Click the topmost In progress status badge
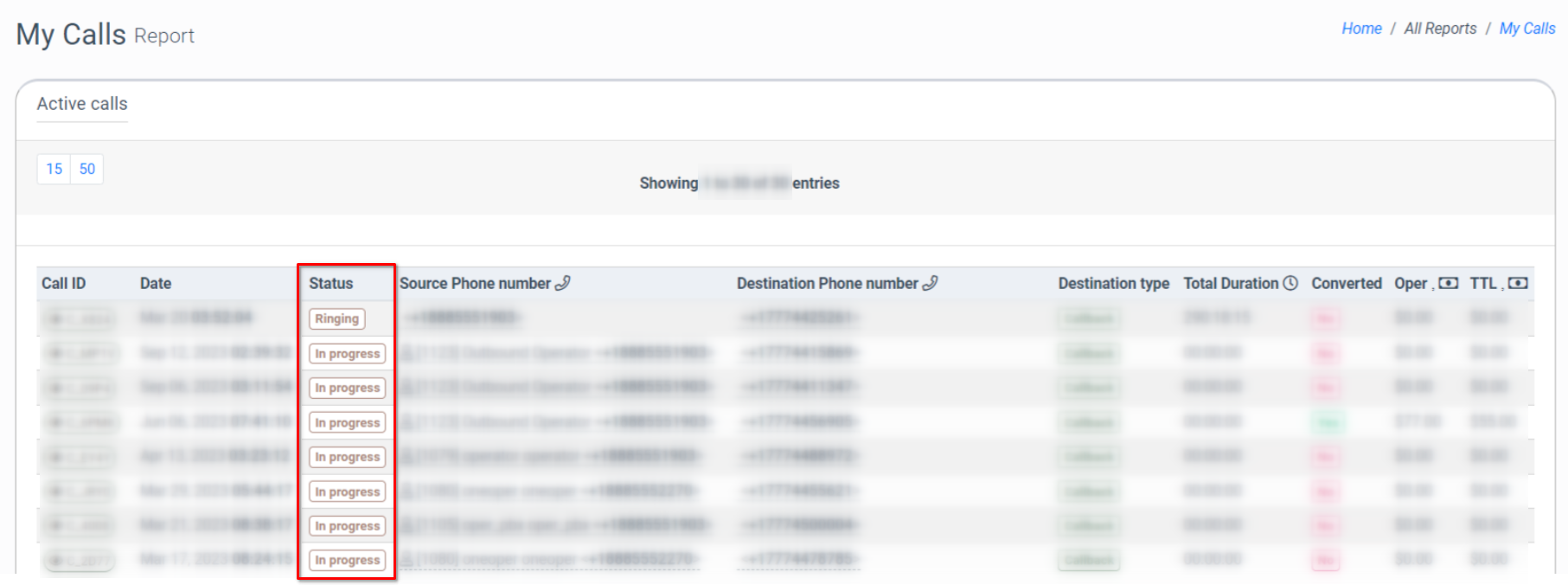1568x585 pixels. [x=347, y=353]
